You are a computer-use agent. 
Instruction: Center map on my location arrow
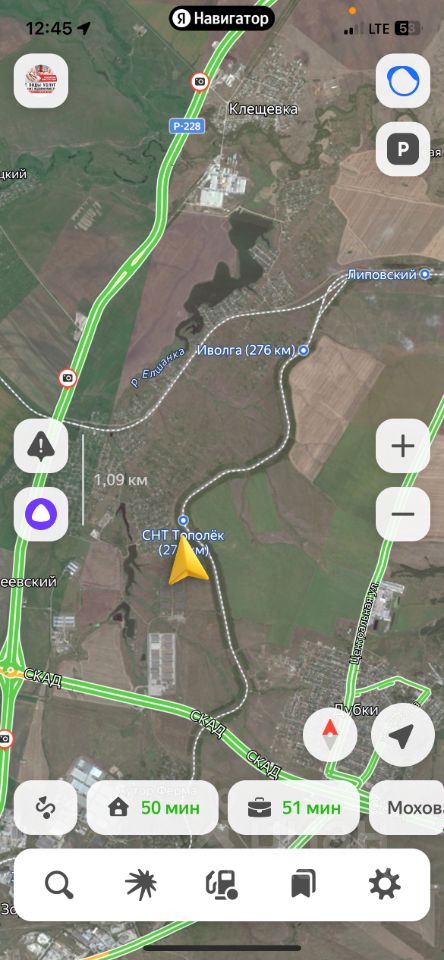click(x=402, y=735)
